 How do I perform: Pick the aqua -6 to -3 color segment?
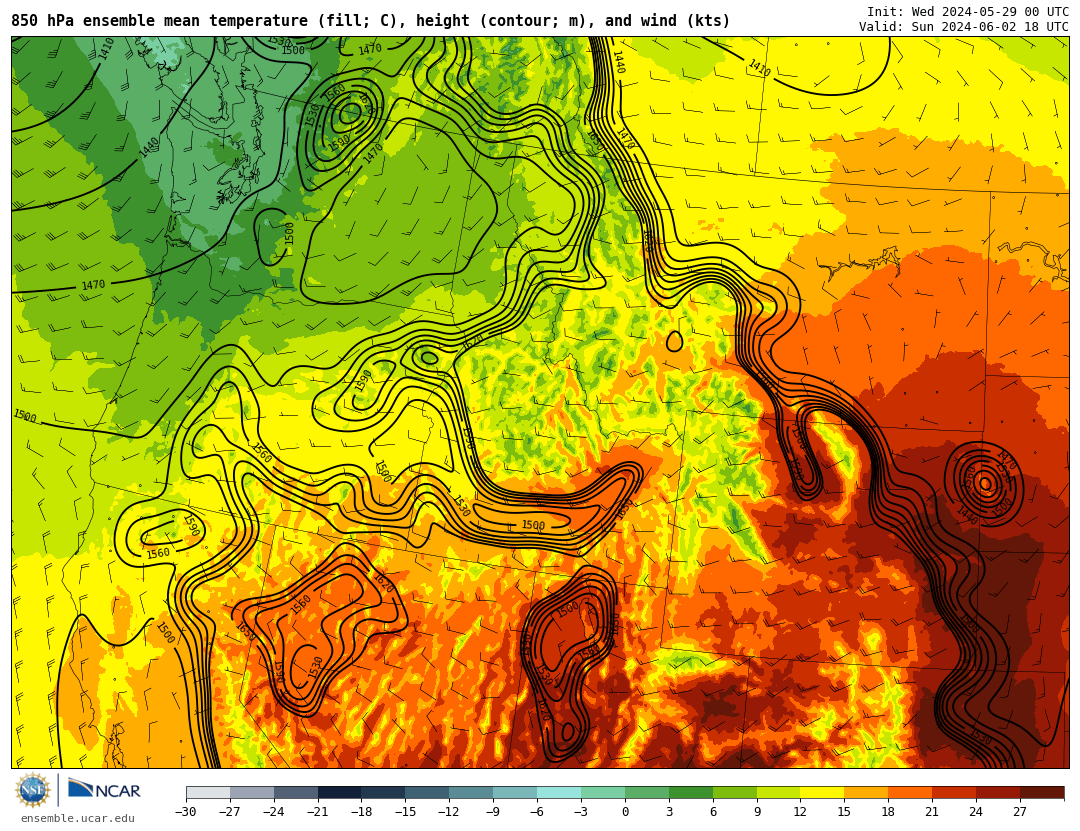559,792
